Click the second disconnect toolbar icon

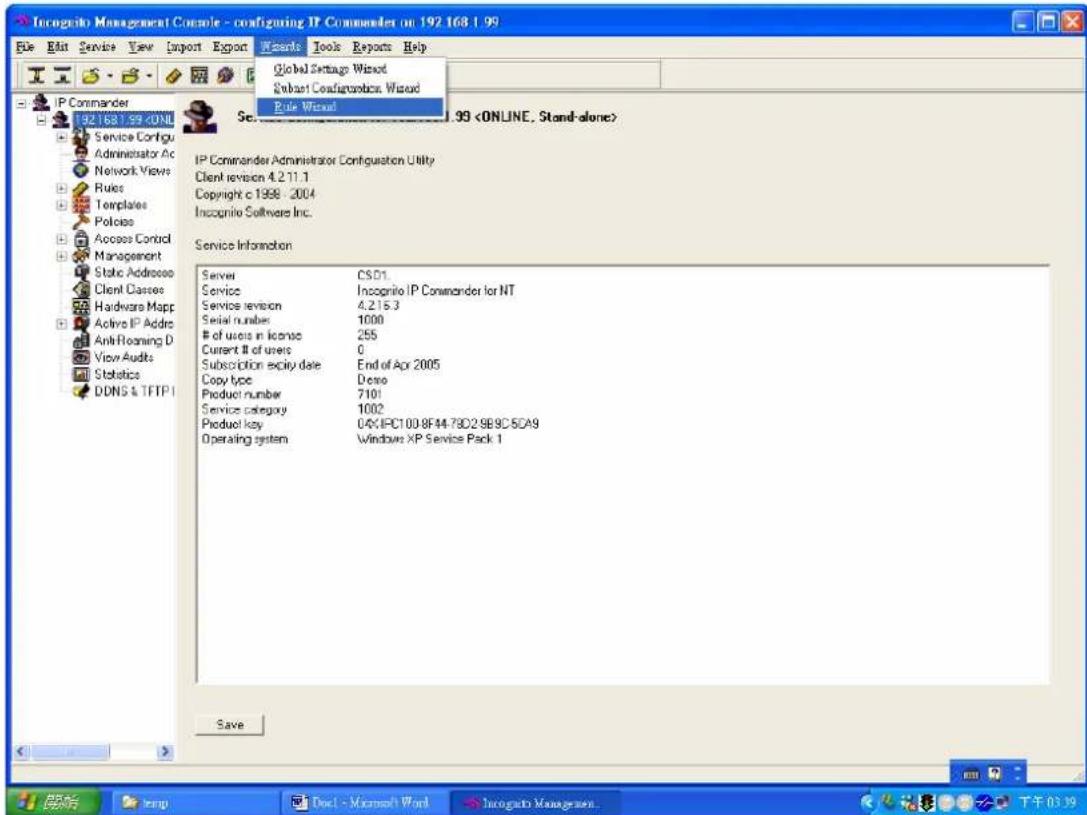click(62, 75)
